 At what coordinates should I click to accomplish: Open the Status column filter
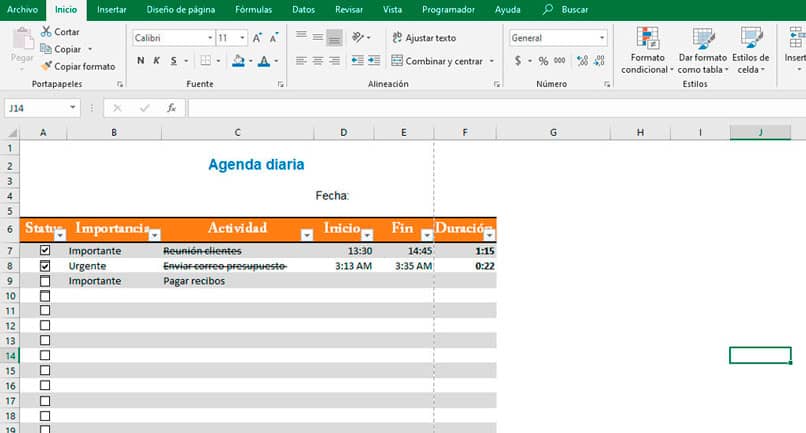click(x=60, y=235)
